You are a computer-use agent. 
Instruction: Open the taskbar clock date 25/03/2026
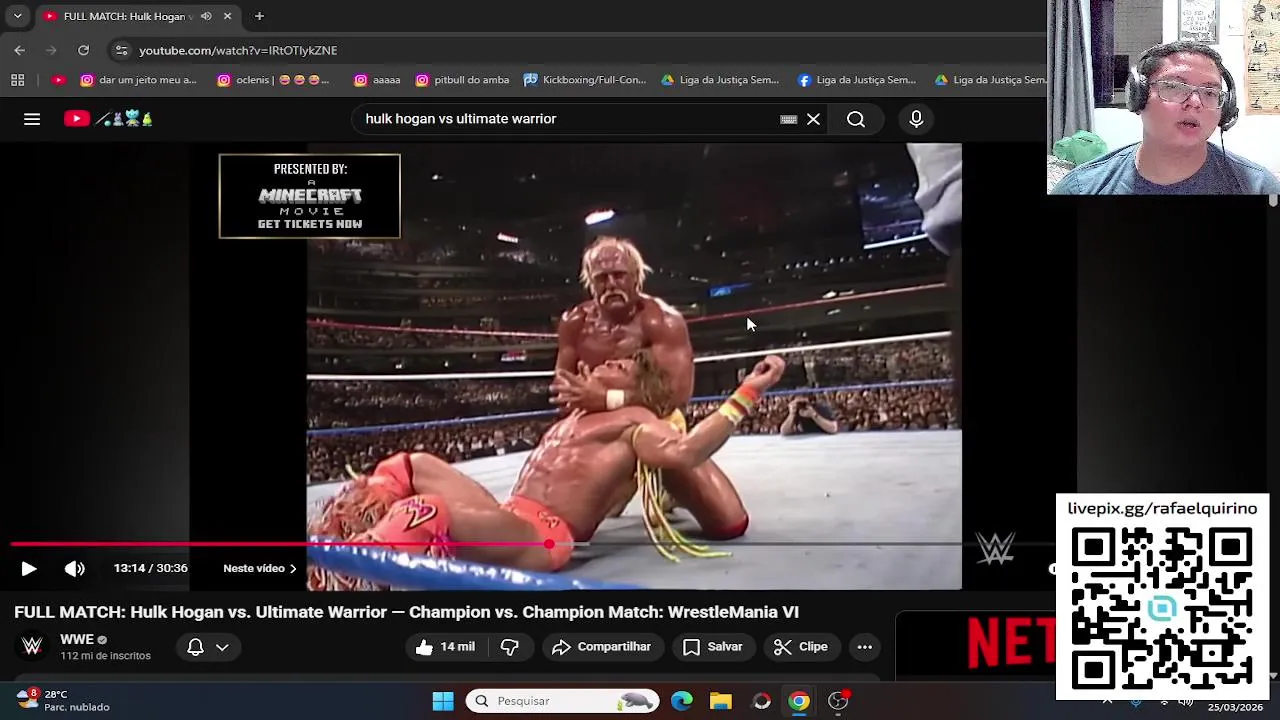[1234, 706]
